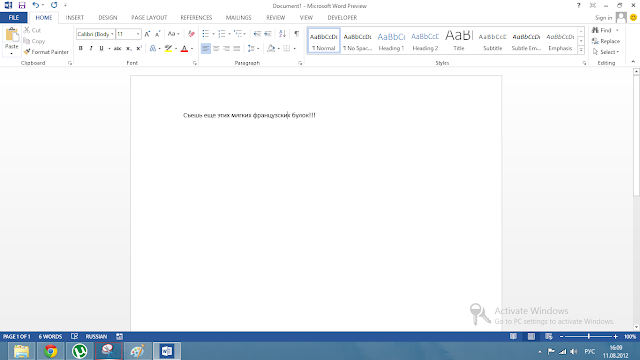The width and height of the screenshot is (640, 360).
Task: Open the FILE tab
Action: tap(13, 18)
